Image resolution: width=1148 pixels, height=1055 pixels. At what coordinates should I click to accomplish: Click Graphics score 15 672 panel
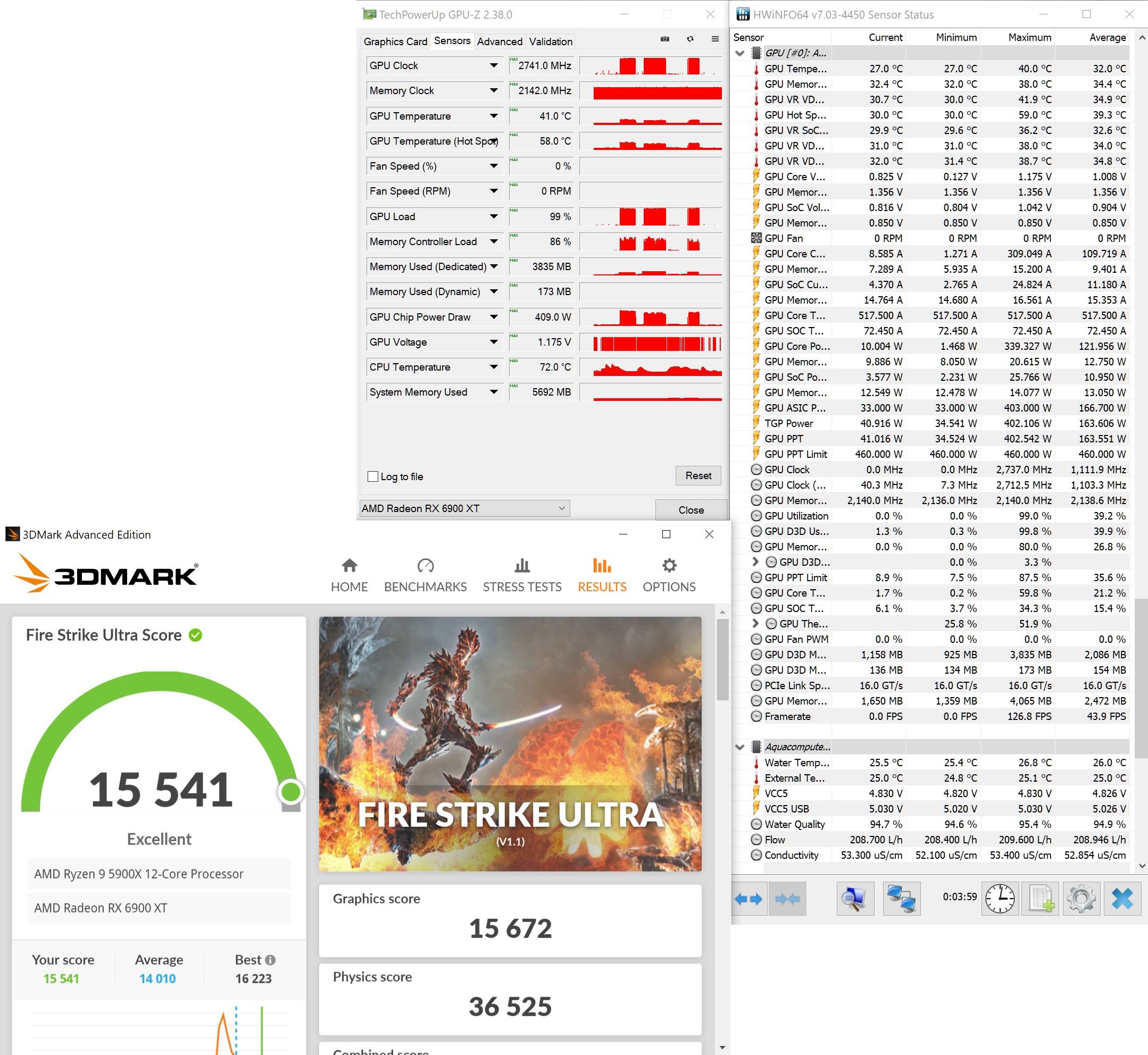tap(510, 920)
